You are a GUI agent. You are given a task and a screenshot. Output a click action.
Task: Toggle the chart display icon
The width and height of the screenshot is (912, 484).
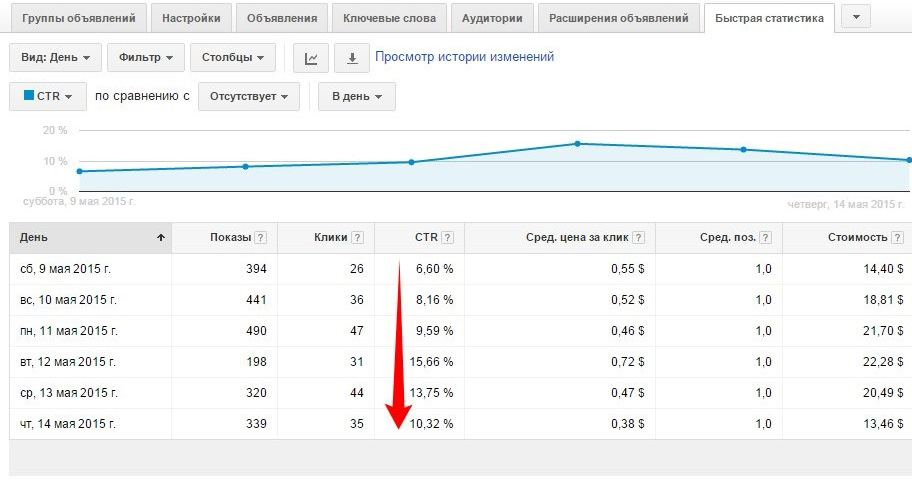click(x=311, y=58)
